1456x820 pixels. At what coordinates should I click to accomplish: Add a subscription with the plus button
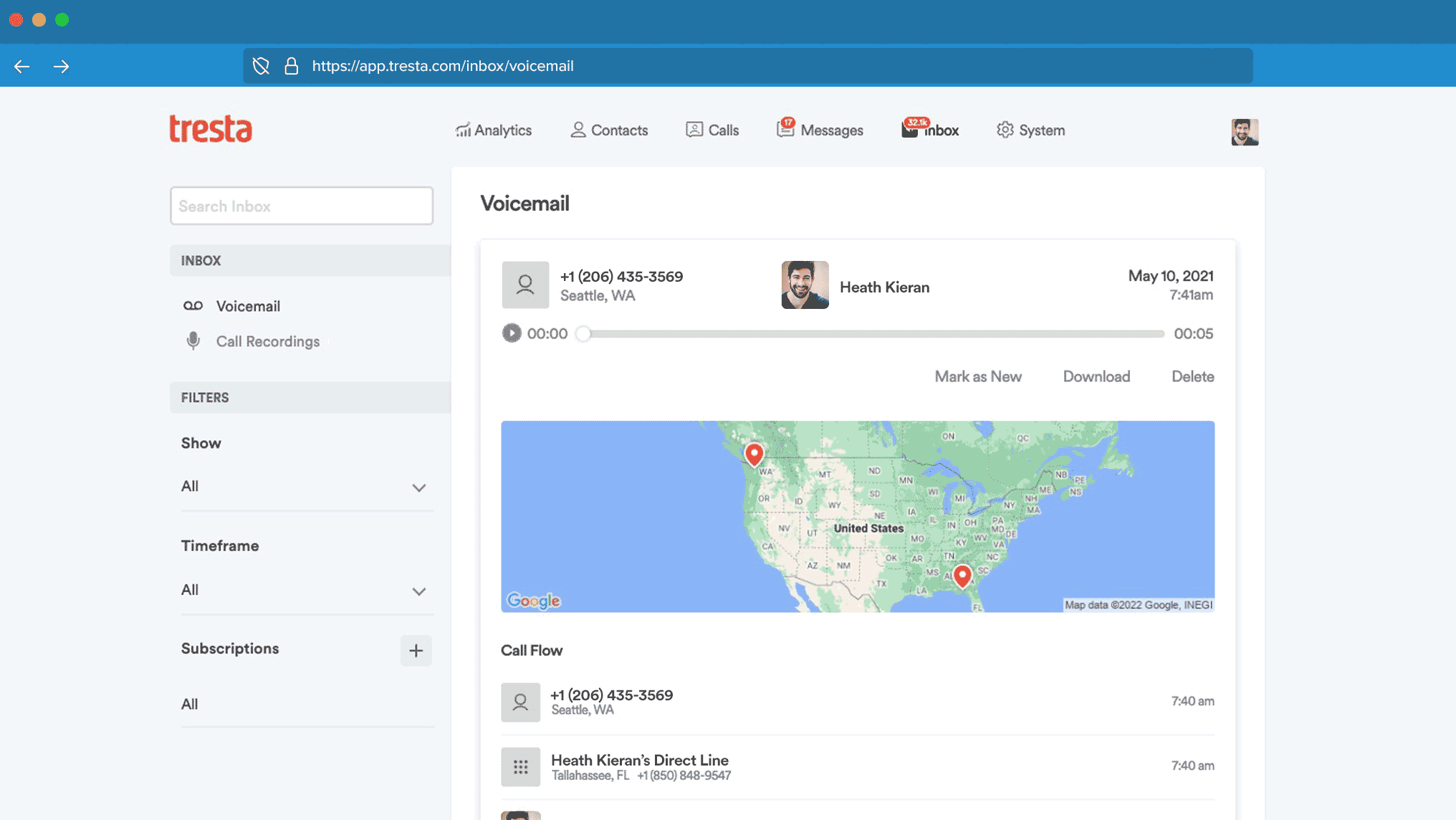tap(416, 651)
